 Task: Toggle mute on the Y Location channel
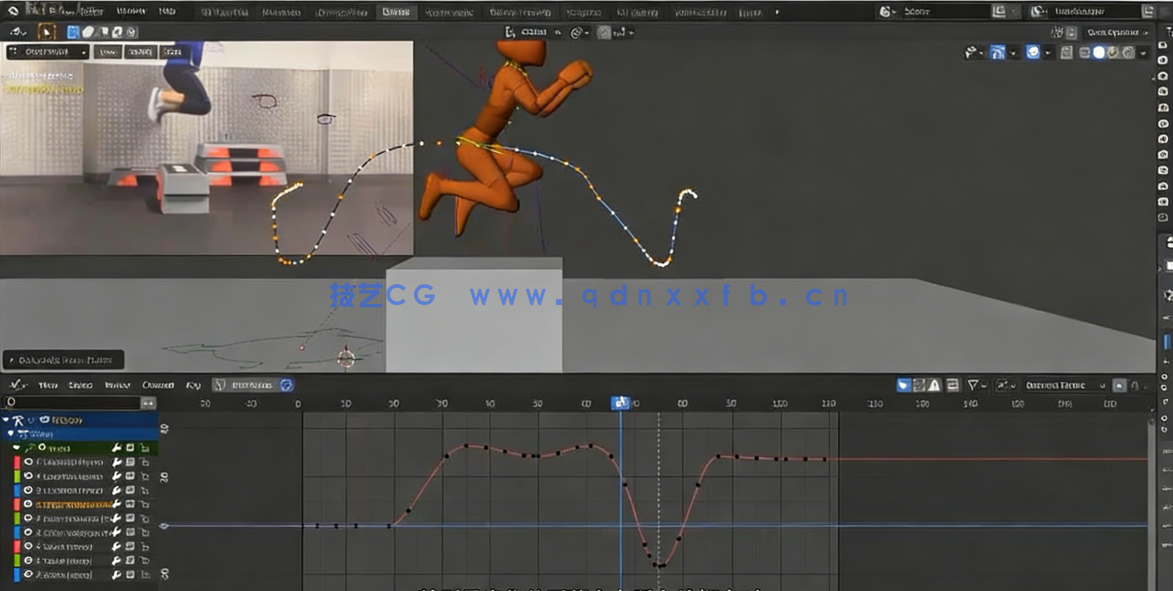[x=131, y=477]
